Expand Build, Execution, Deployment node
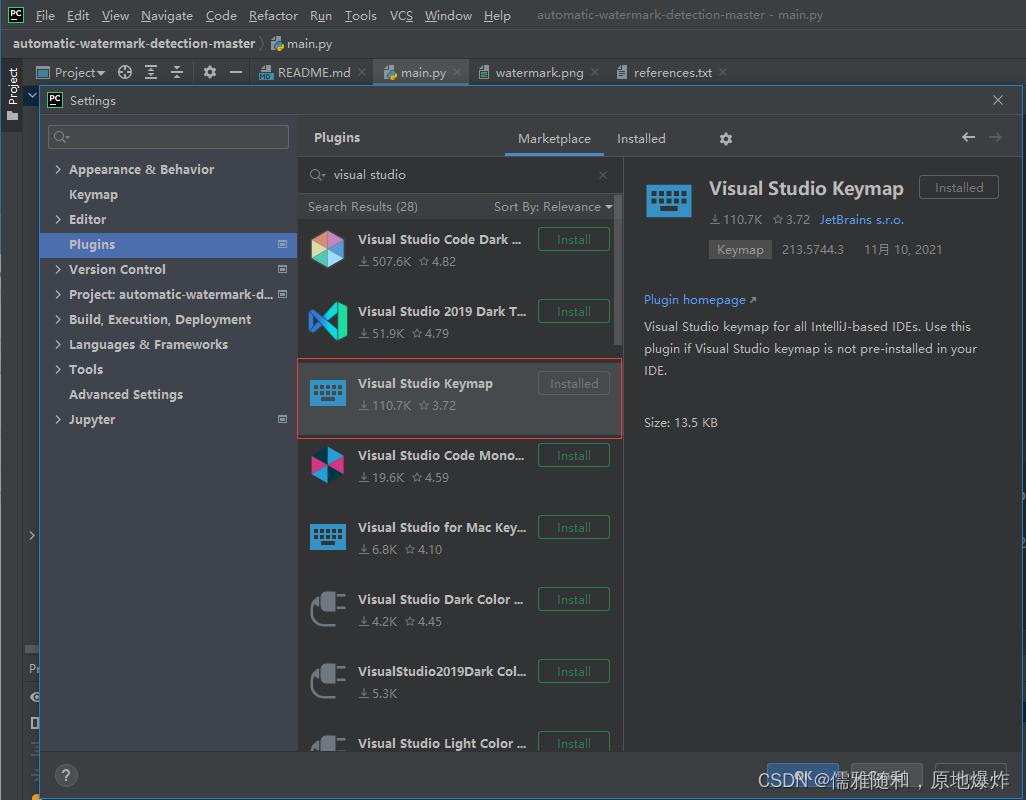Viewport: 1026px width, 800px height. [58, 319]
